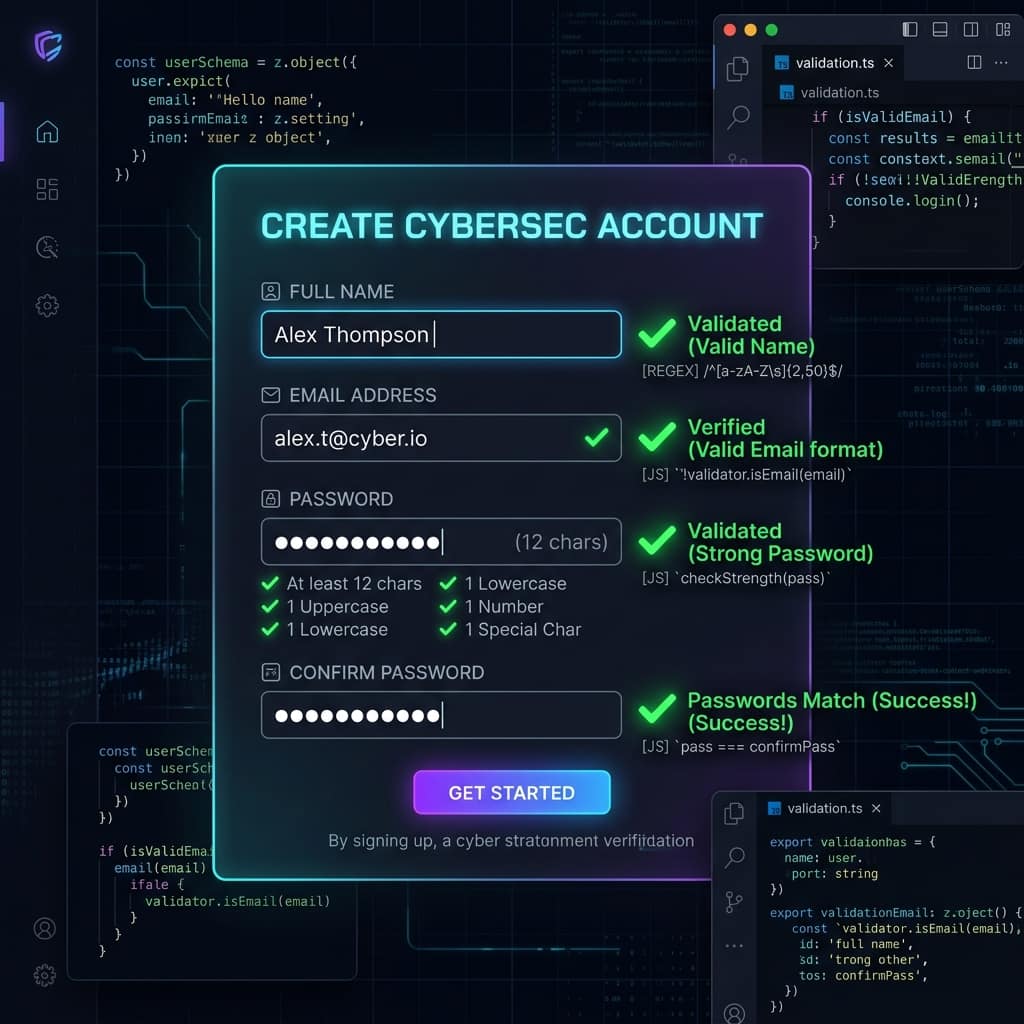Focus the Full Name input field

[441, 334]
